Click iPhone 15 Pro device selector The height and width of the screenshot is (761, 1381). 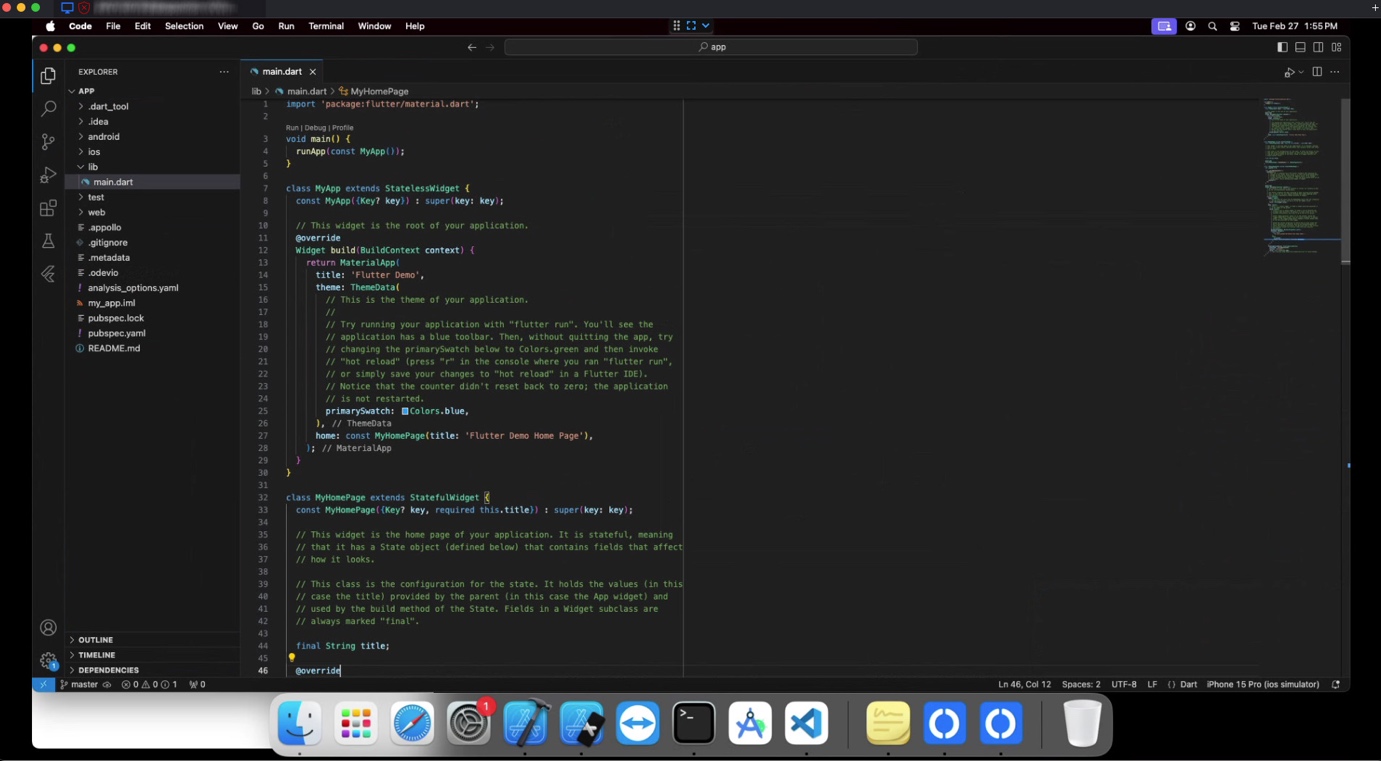point(1263,685)
